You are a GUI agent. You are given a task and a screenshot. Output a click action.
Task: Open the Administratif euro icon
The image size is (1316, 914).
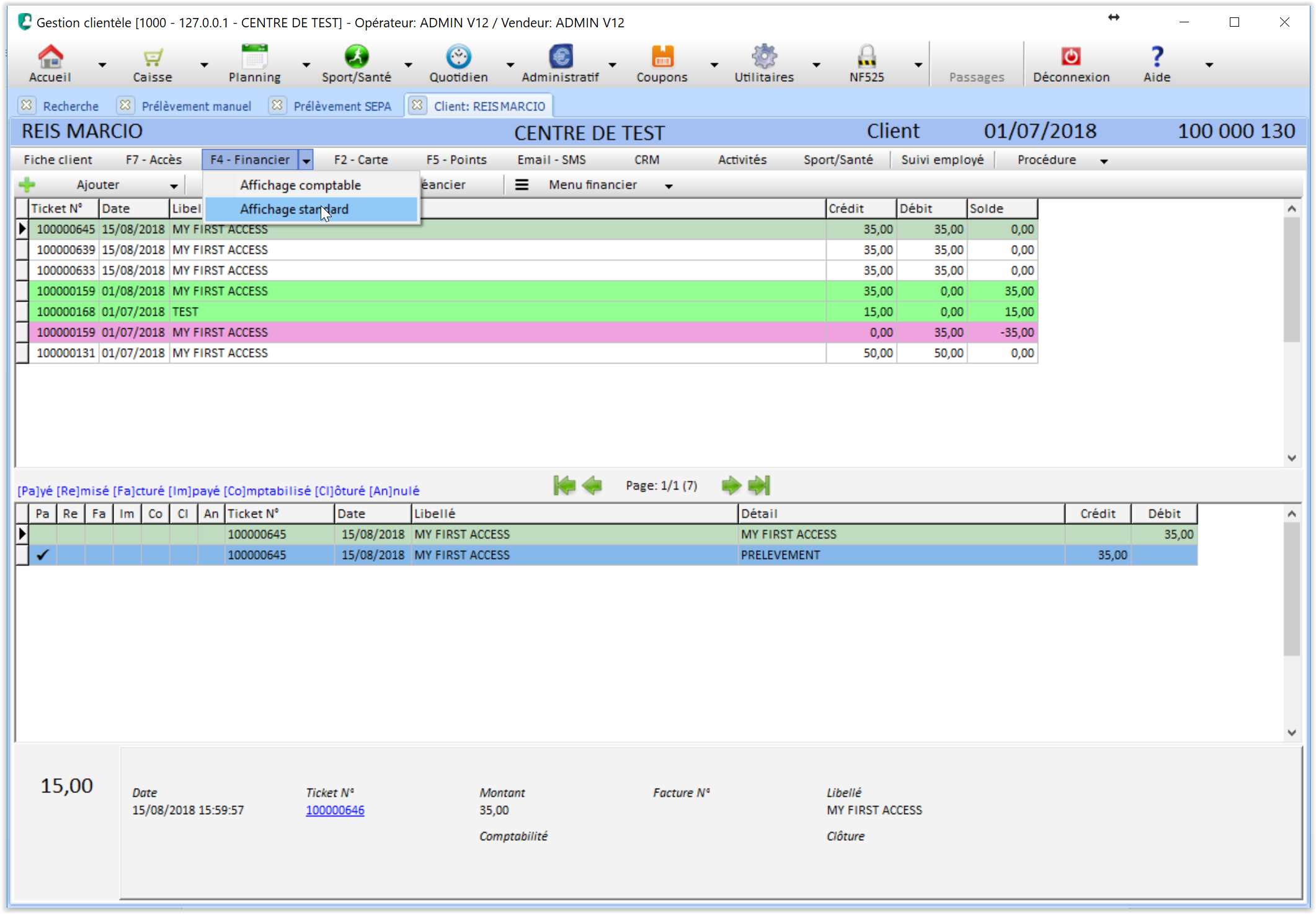click(x=561, y=56)
